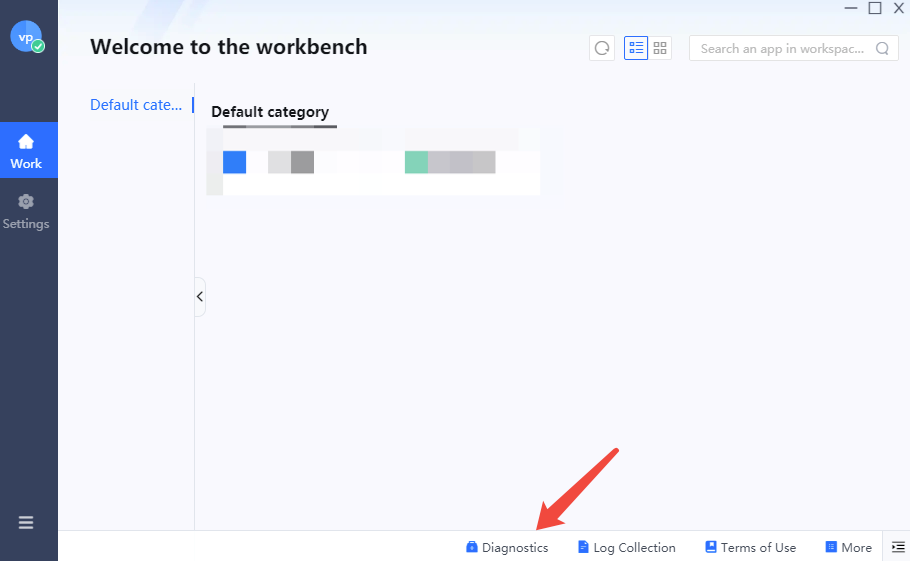Switch to grid view layout
Viewport: 910px width, 561px height.
pos(660,48)
